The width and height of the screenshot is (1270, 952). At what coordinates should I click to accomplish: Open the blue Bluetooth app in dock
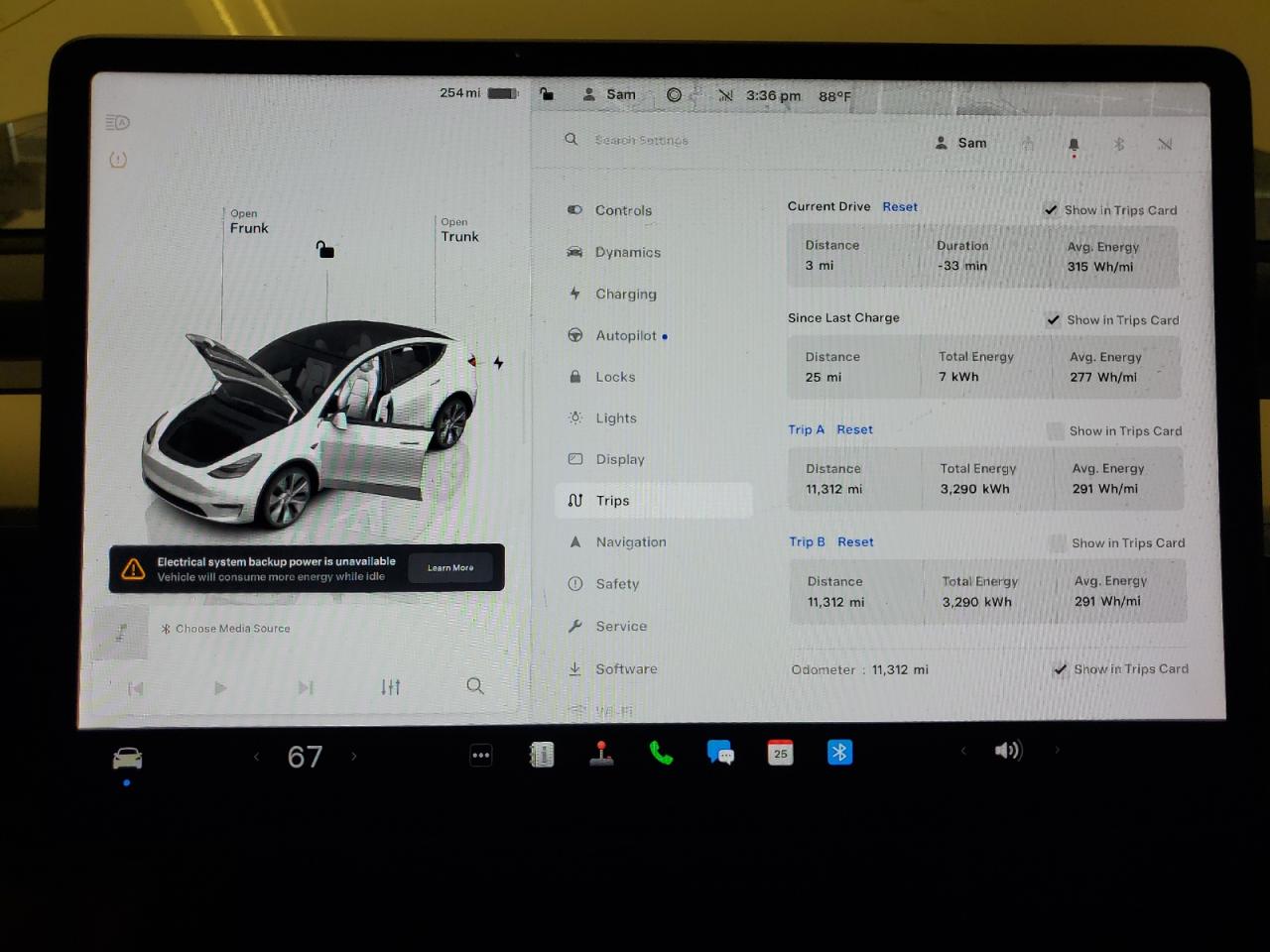(x=839, y=753)
